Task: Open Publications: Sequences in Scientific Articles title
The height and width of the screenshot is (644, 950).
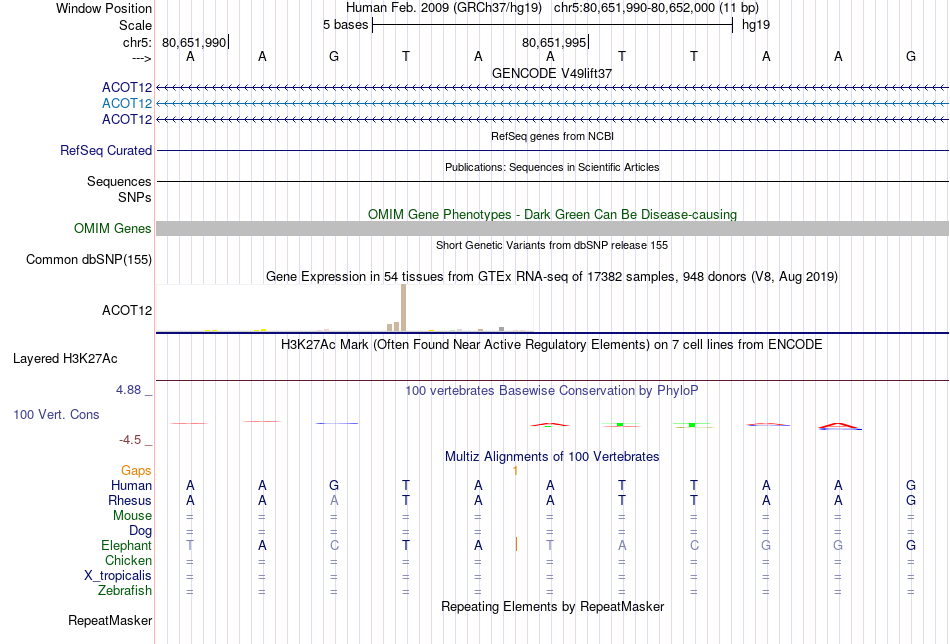Action: (552, 167)
